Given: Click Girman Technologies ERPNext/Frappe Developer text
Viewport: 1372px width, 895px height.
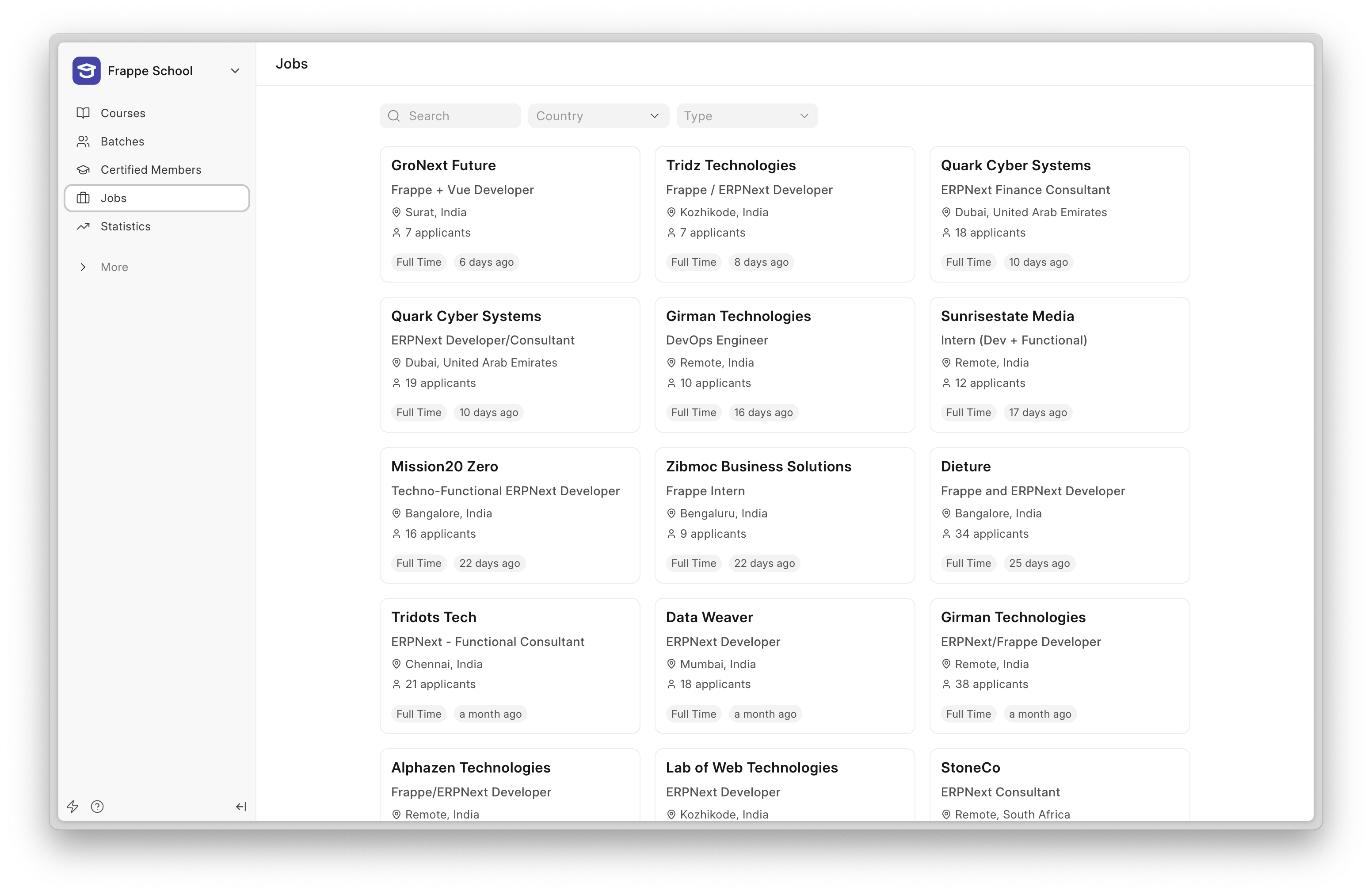Looking at the screenshot, I should click(x=1020, y=642).
